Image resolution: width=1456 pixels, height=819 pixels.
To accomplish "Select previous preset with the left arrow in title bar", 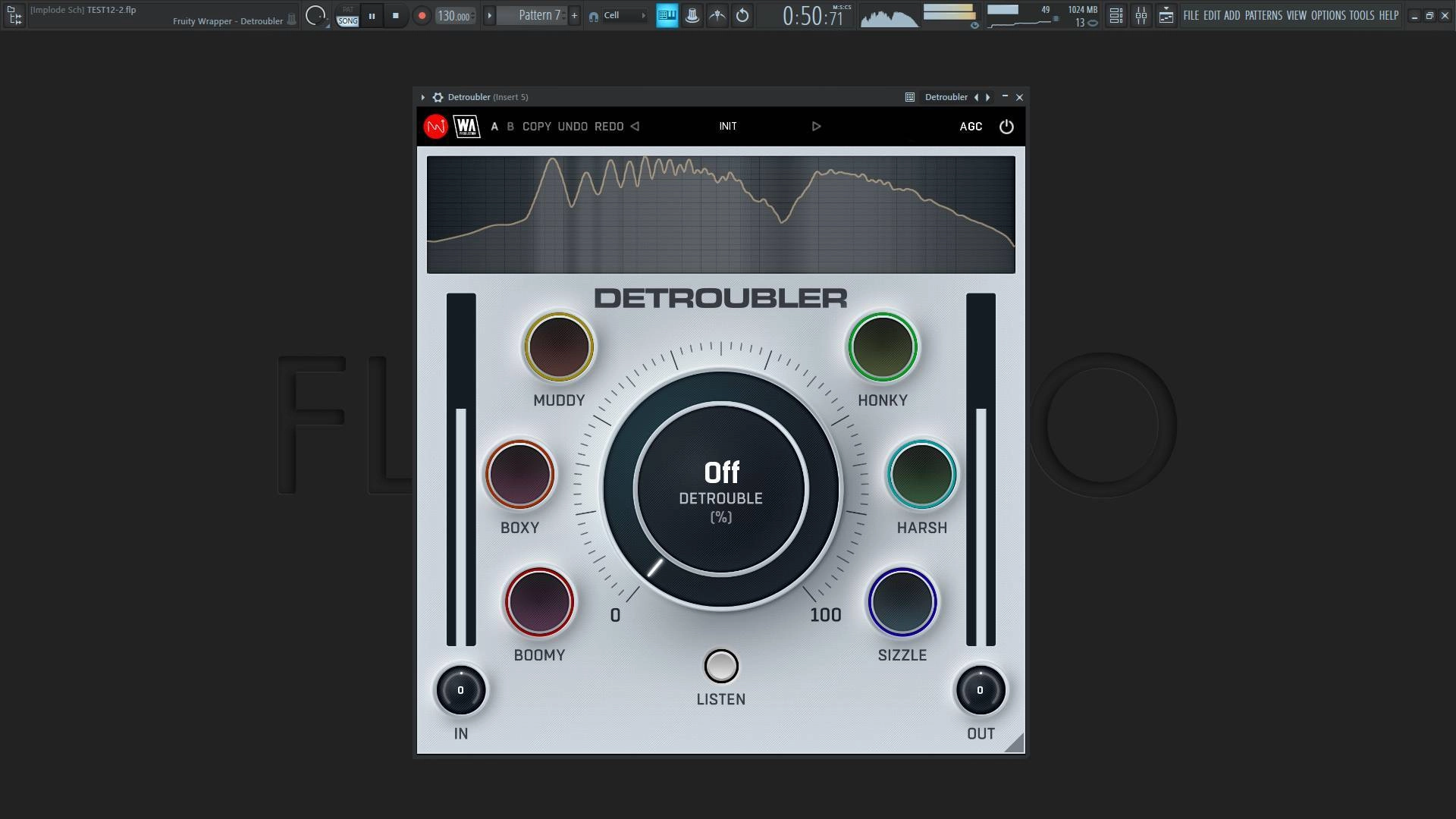I will pos(976,97).
